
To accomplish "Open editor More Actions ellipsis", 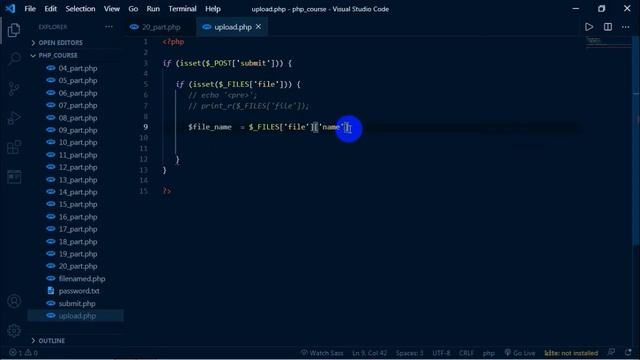I will [x=625, y=27].
